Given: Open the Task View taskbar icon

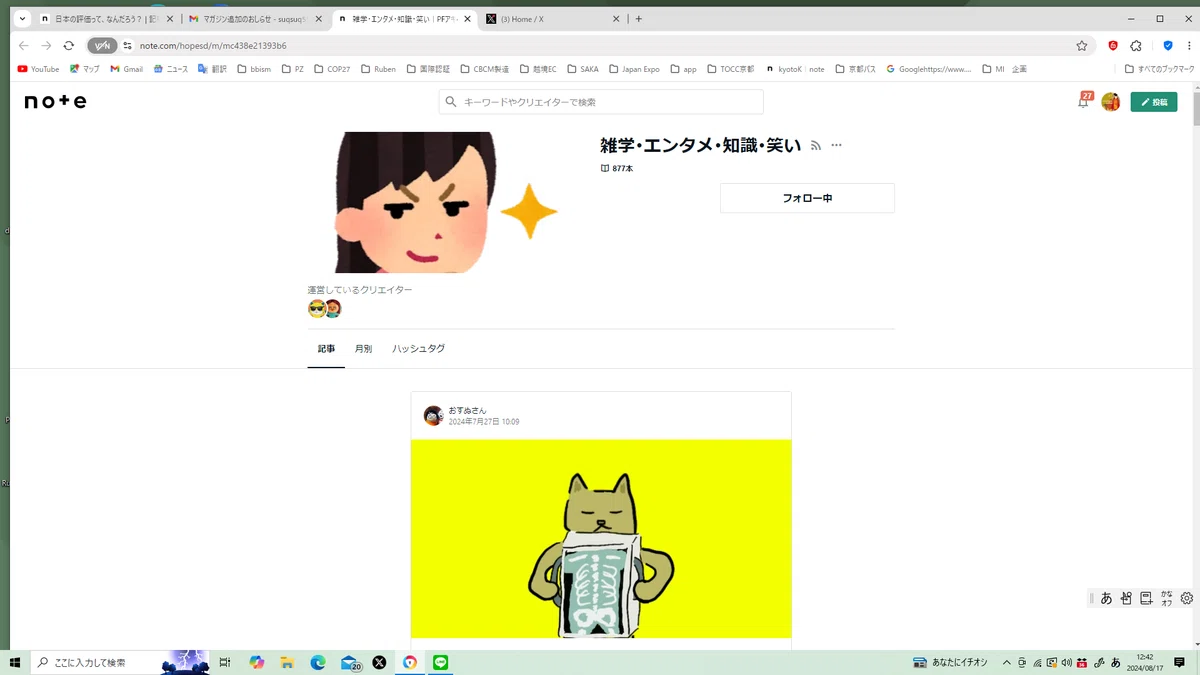Looking at the screenshot, I should 225,662.
